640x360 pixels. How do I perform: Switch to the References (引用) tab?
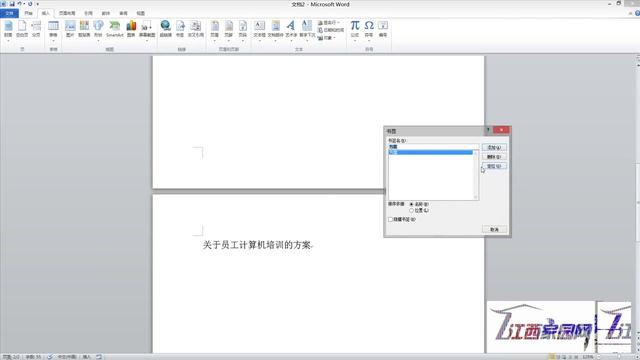[88, 13]
